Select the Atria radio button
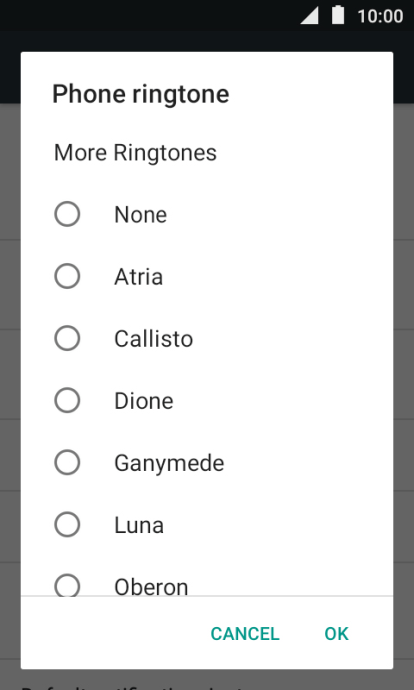The width and height of the screenshot is (414, 690). coord(67,276)
